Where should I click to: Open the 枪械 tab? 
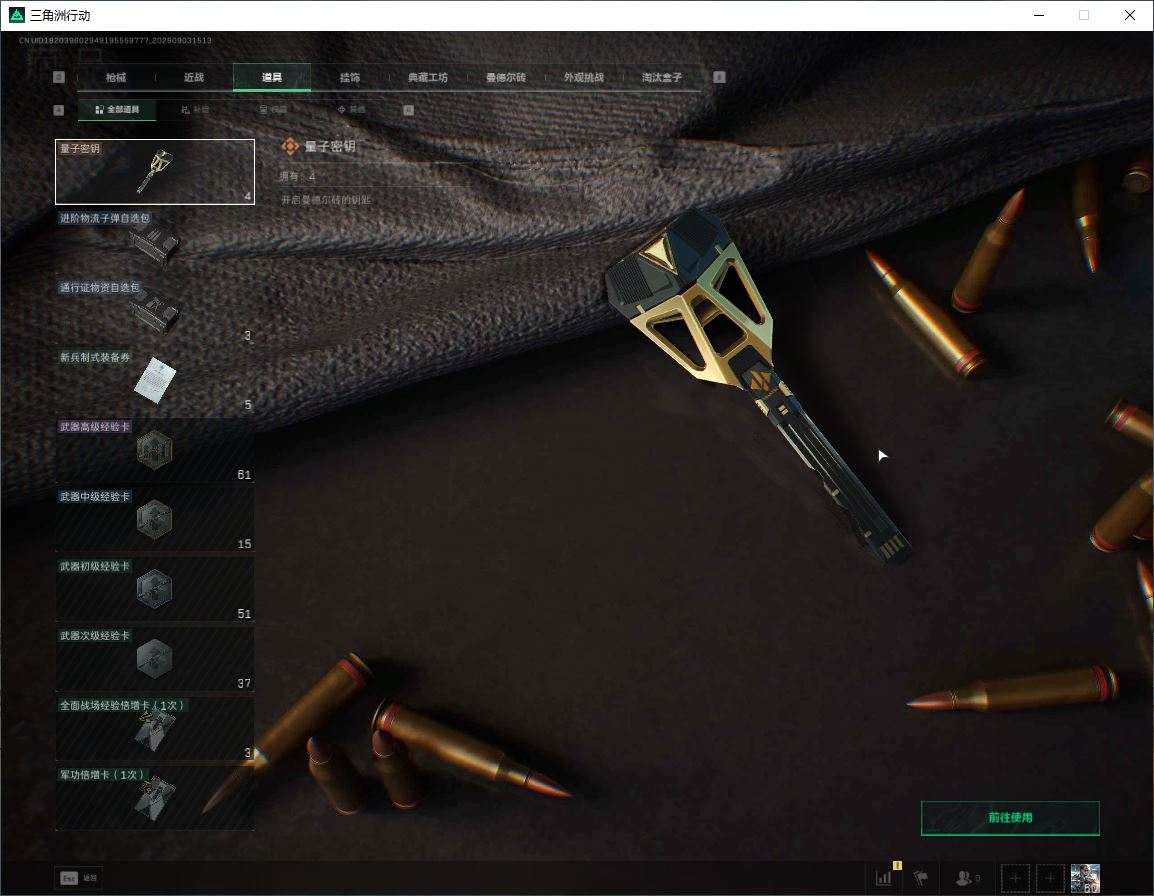(116, 77)
